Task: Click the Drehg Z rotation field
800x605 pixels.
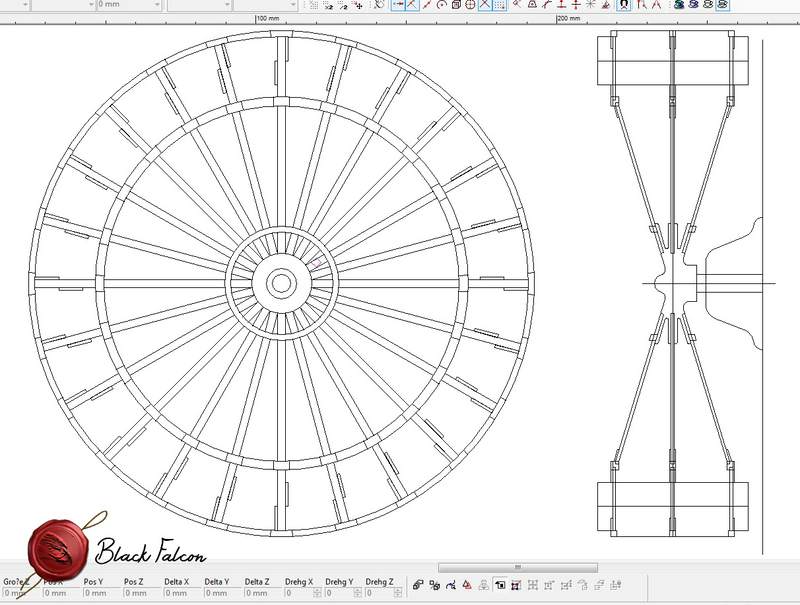Action: click(379, 593)
